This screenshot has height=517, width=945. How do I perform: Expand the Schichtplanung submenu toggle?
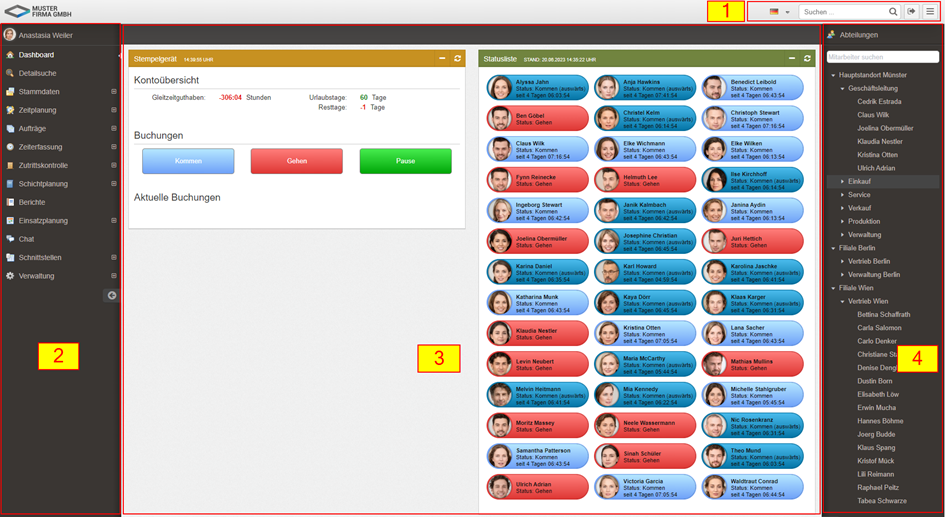click(x=113, y=184)
